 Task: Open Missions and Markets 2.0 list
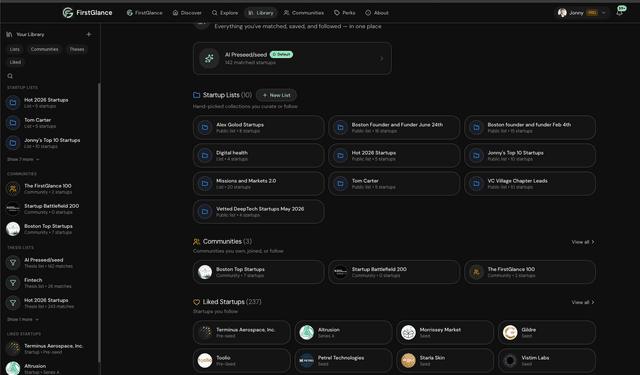point(259,184)
